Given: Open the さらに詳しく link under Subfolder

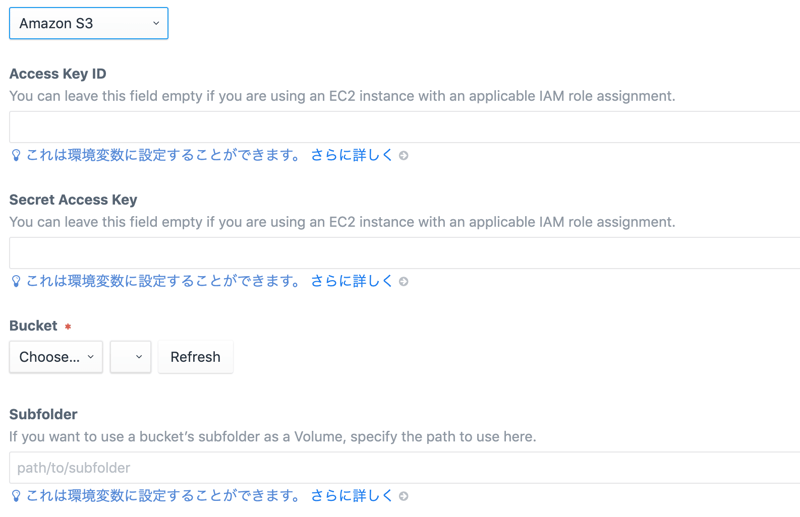Looking at the screenshot, I should tap(352, 495).
